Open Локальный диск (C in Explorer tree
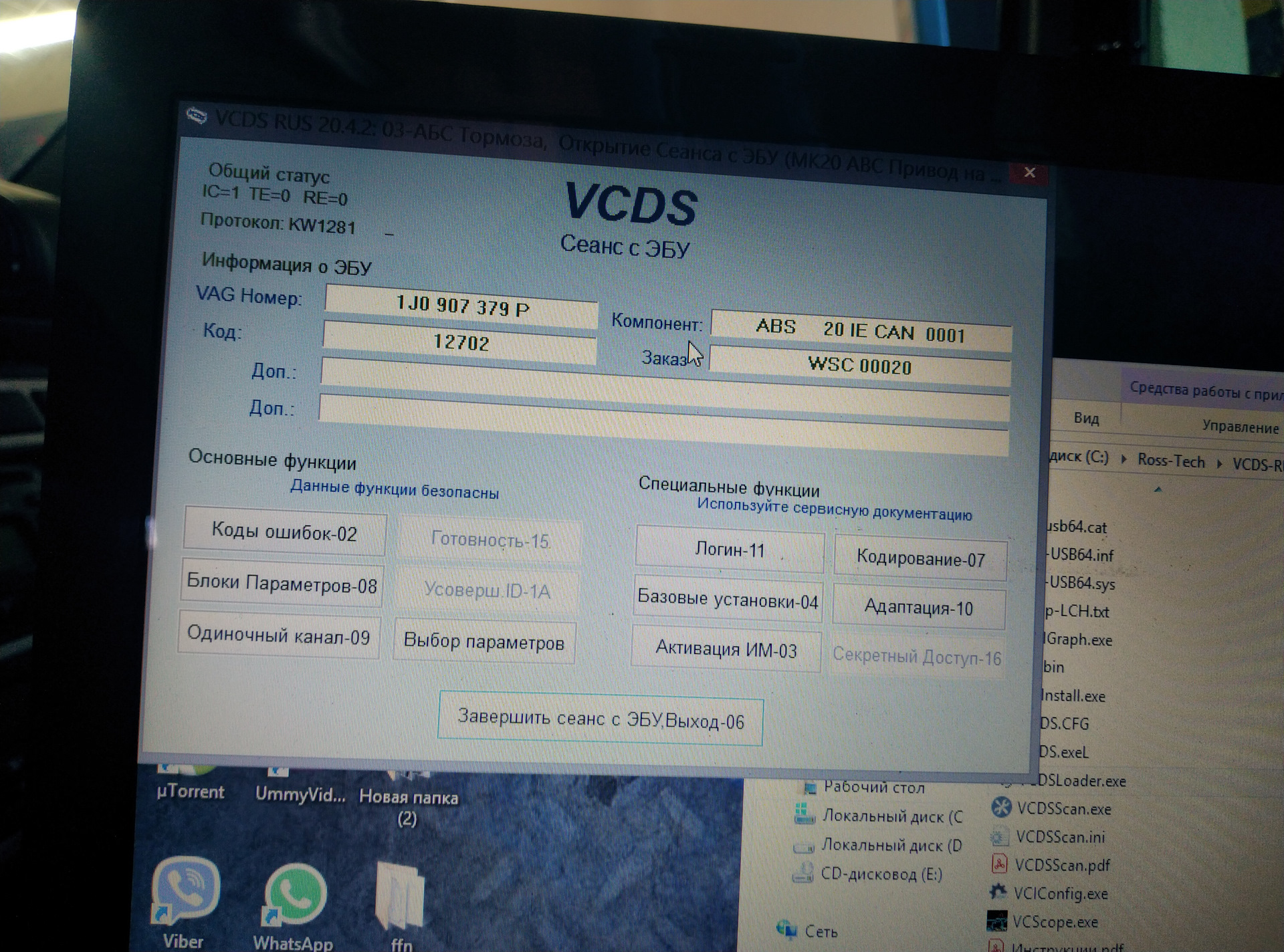 coord(879,815)
